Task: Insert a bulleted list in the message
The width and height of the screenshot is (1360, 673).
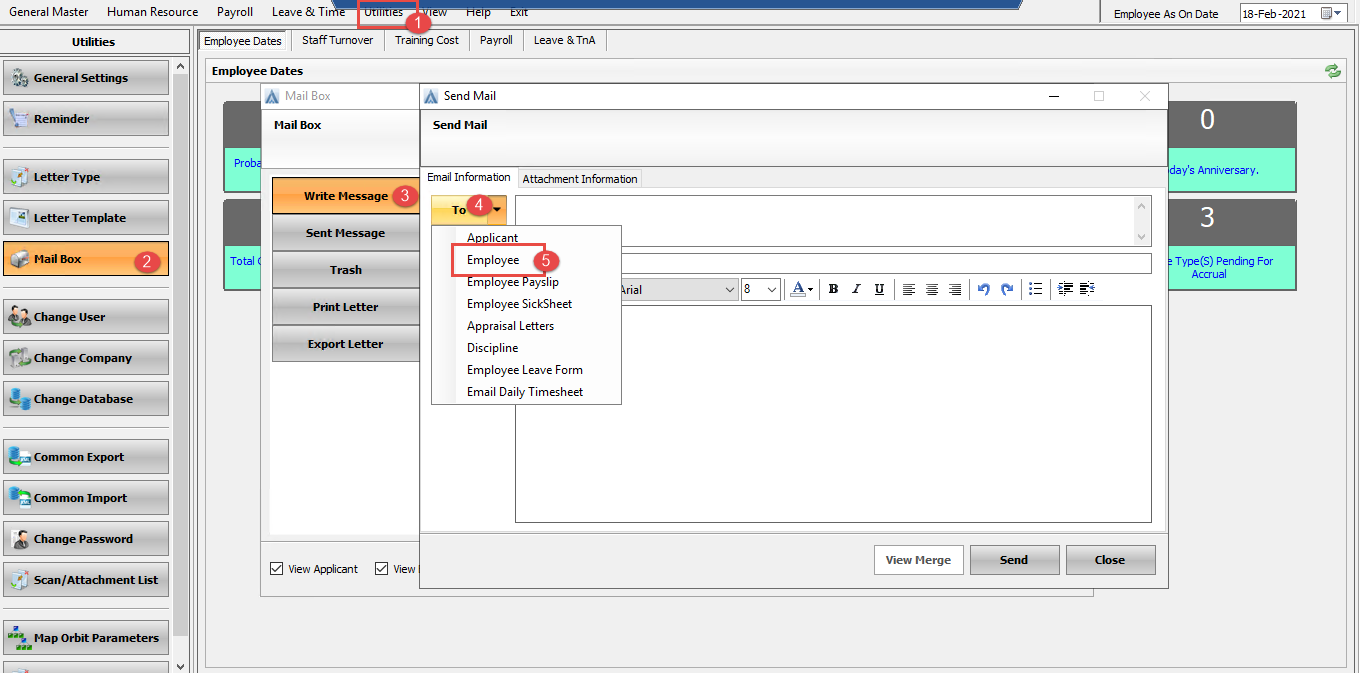Action: coord(1035,289)
